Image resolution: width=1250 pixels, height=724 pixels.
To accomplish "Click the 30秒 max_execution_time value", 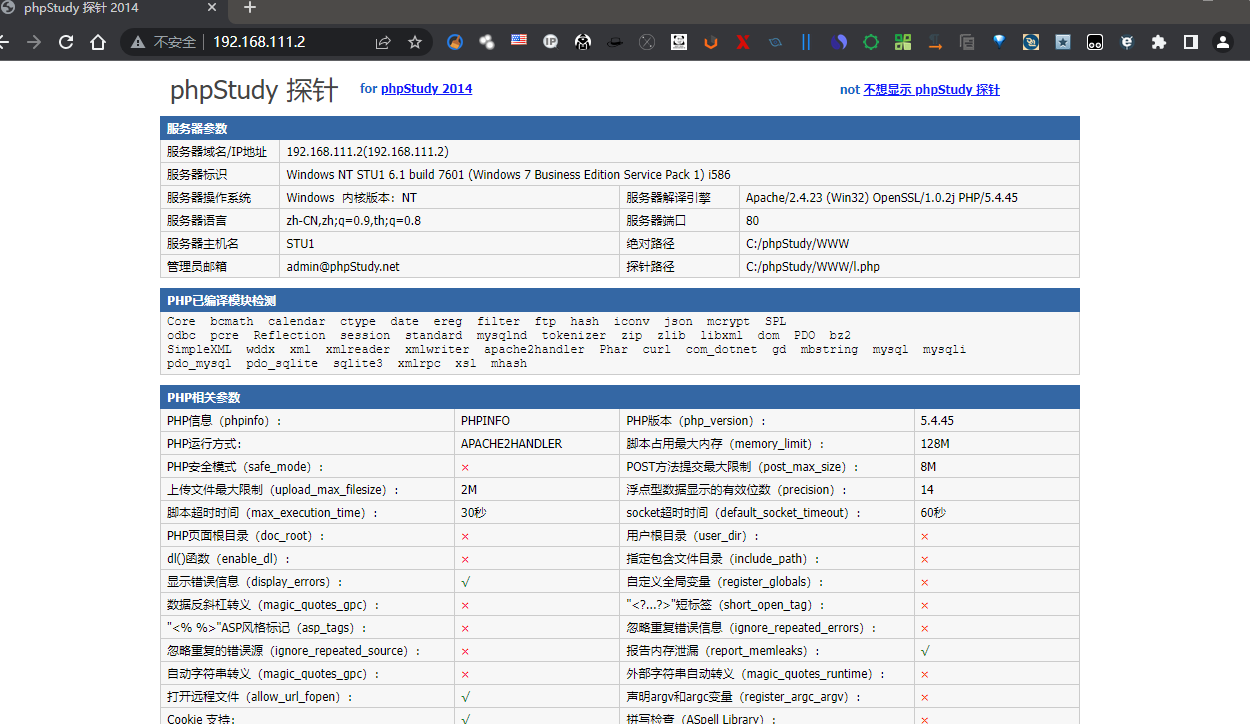I will point(474,513).
